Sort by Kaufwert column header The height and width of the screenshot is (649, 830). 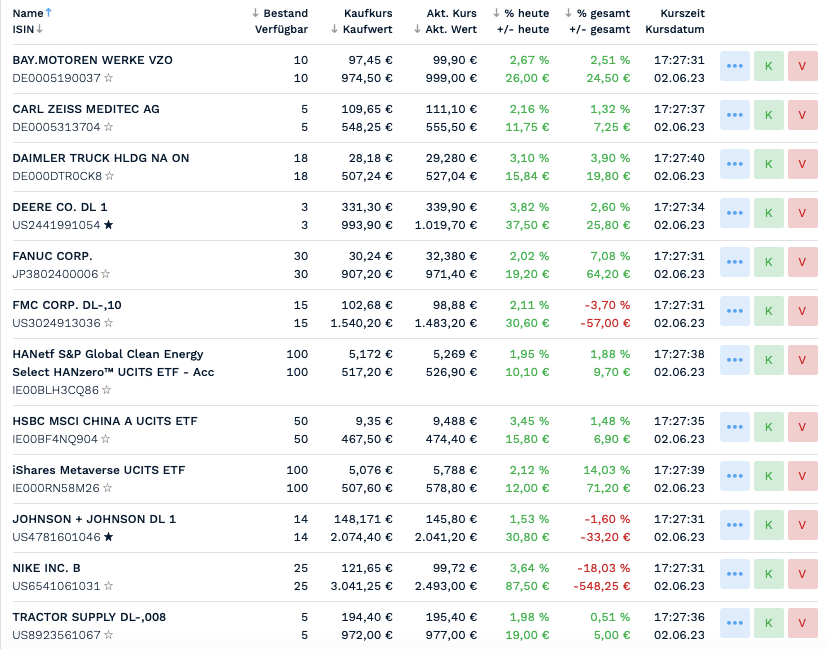366,30
